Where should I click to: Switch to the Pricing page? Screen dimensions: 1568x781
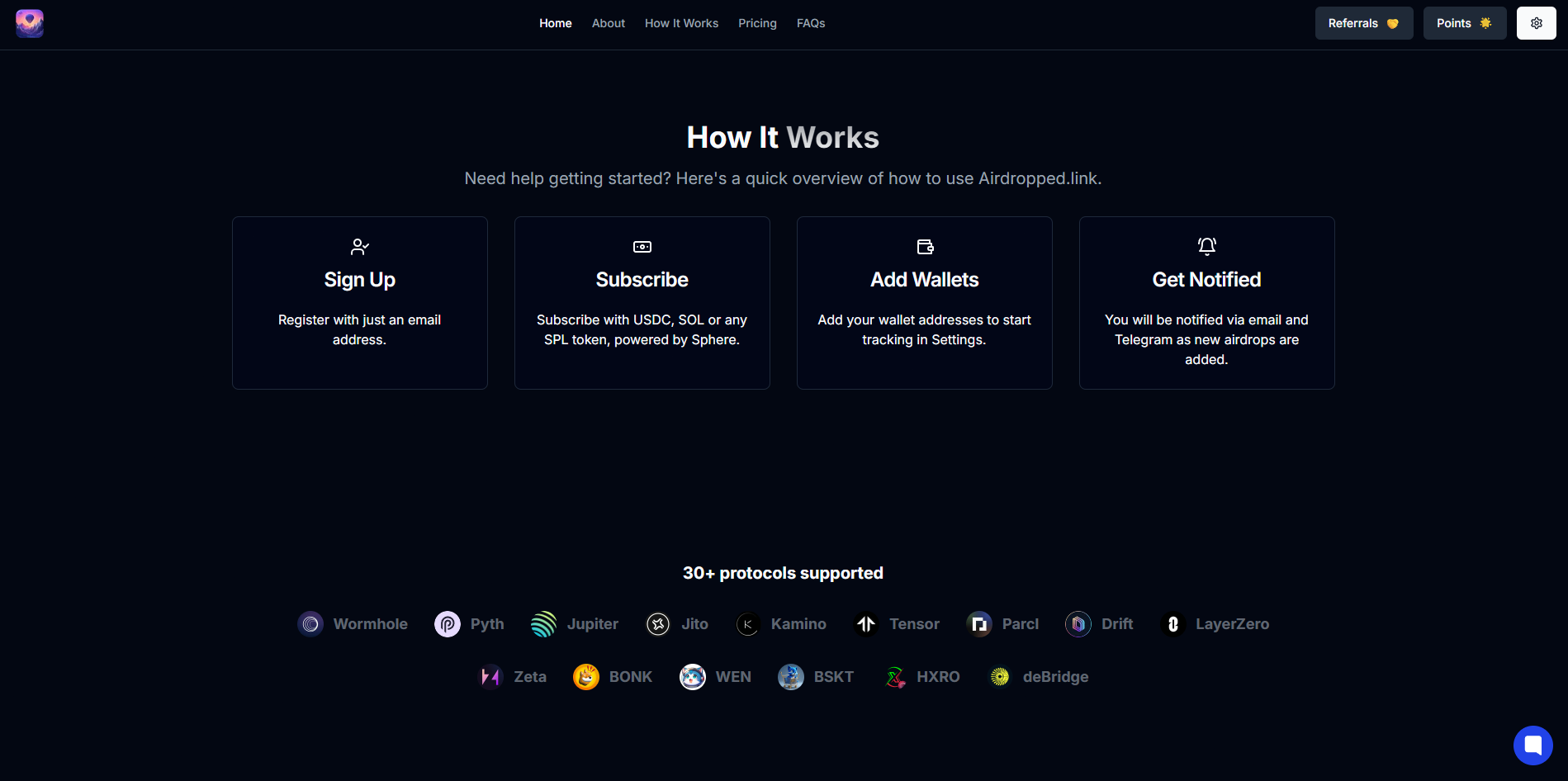[757, 23]
